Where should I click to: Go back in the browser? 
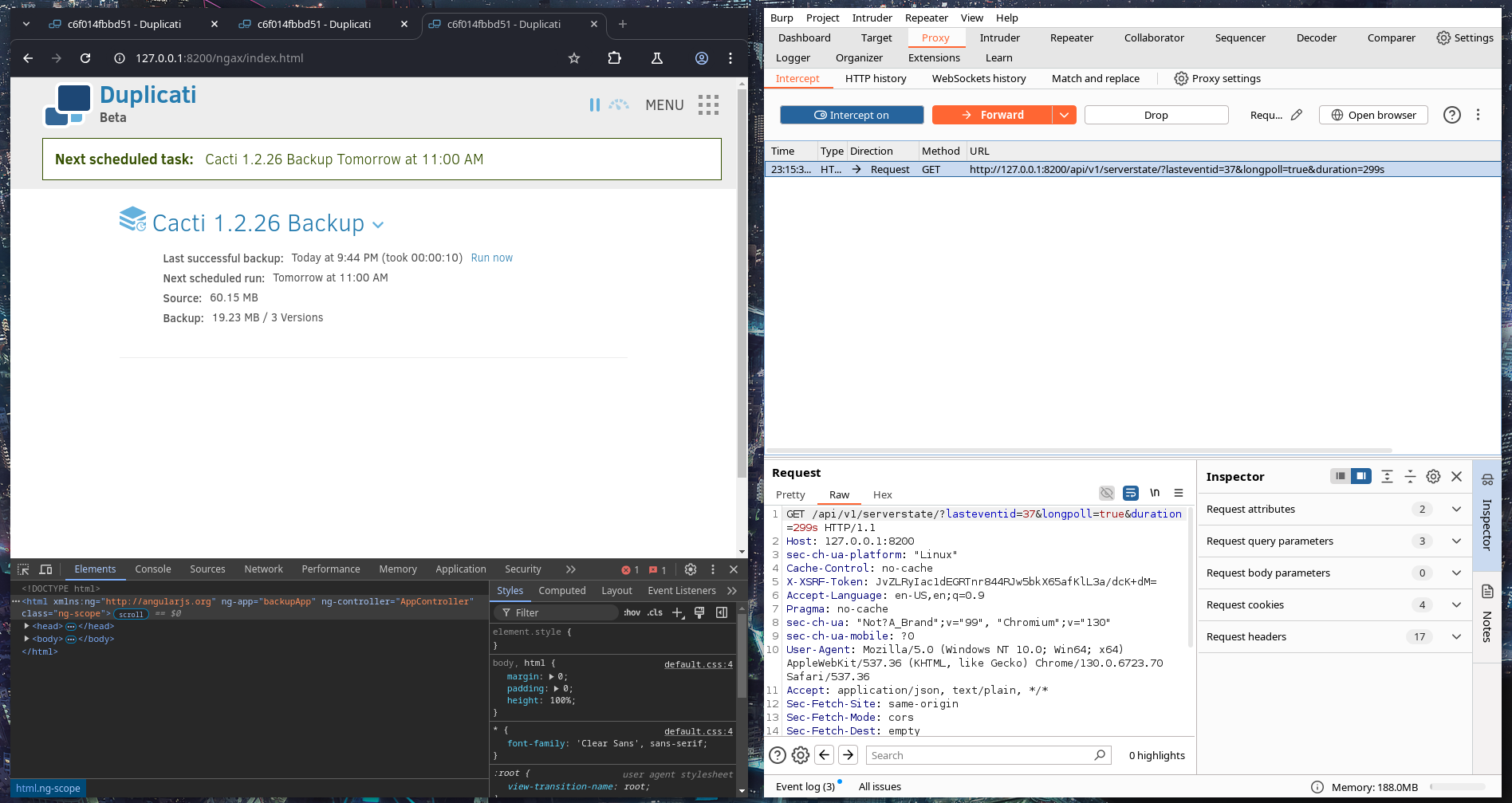point(28,58)
